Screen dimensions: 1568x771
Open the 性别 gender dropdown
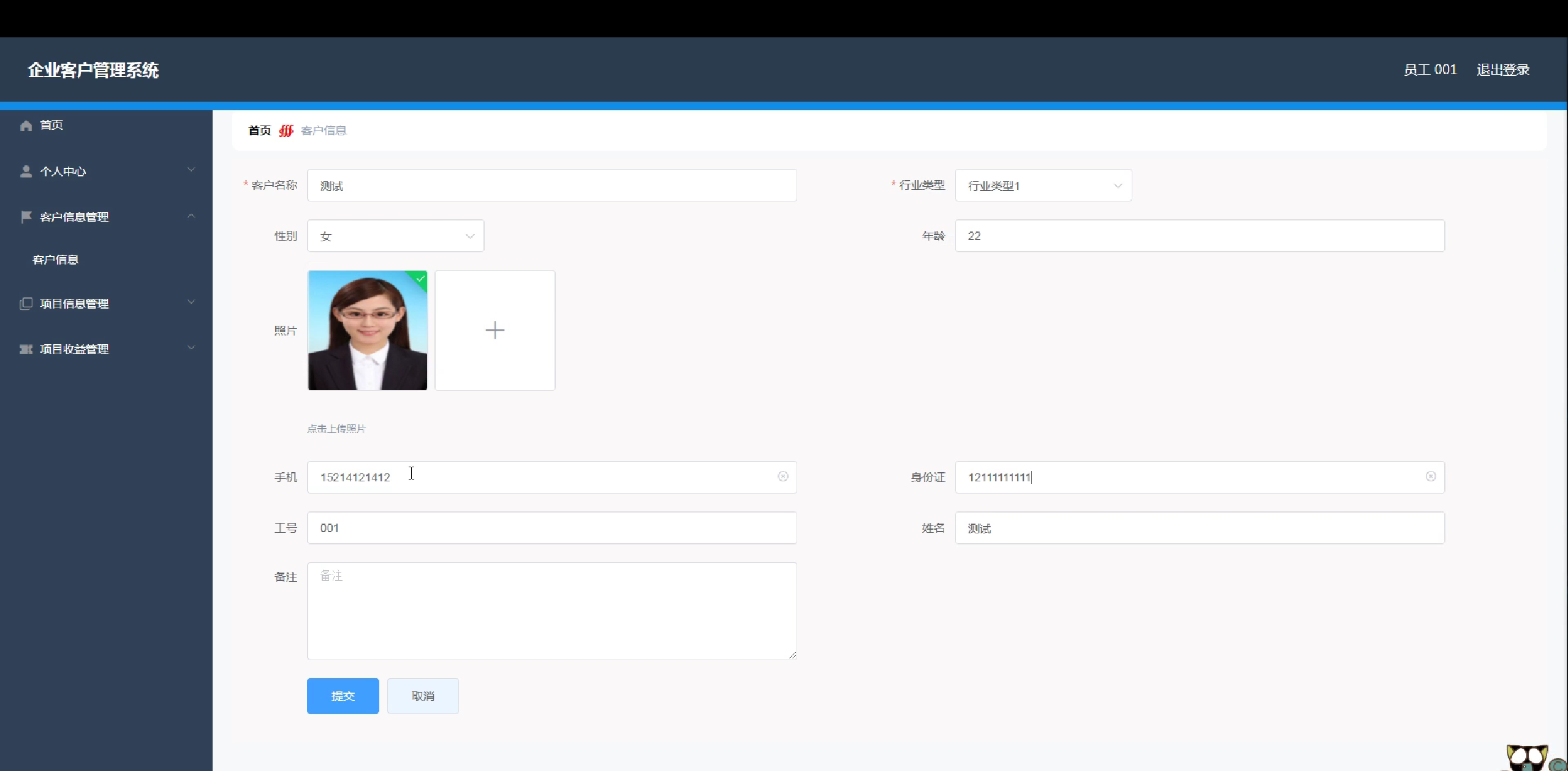[395, 236]
